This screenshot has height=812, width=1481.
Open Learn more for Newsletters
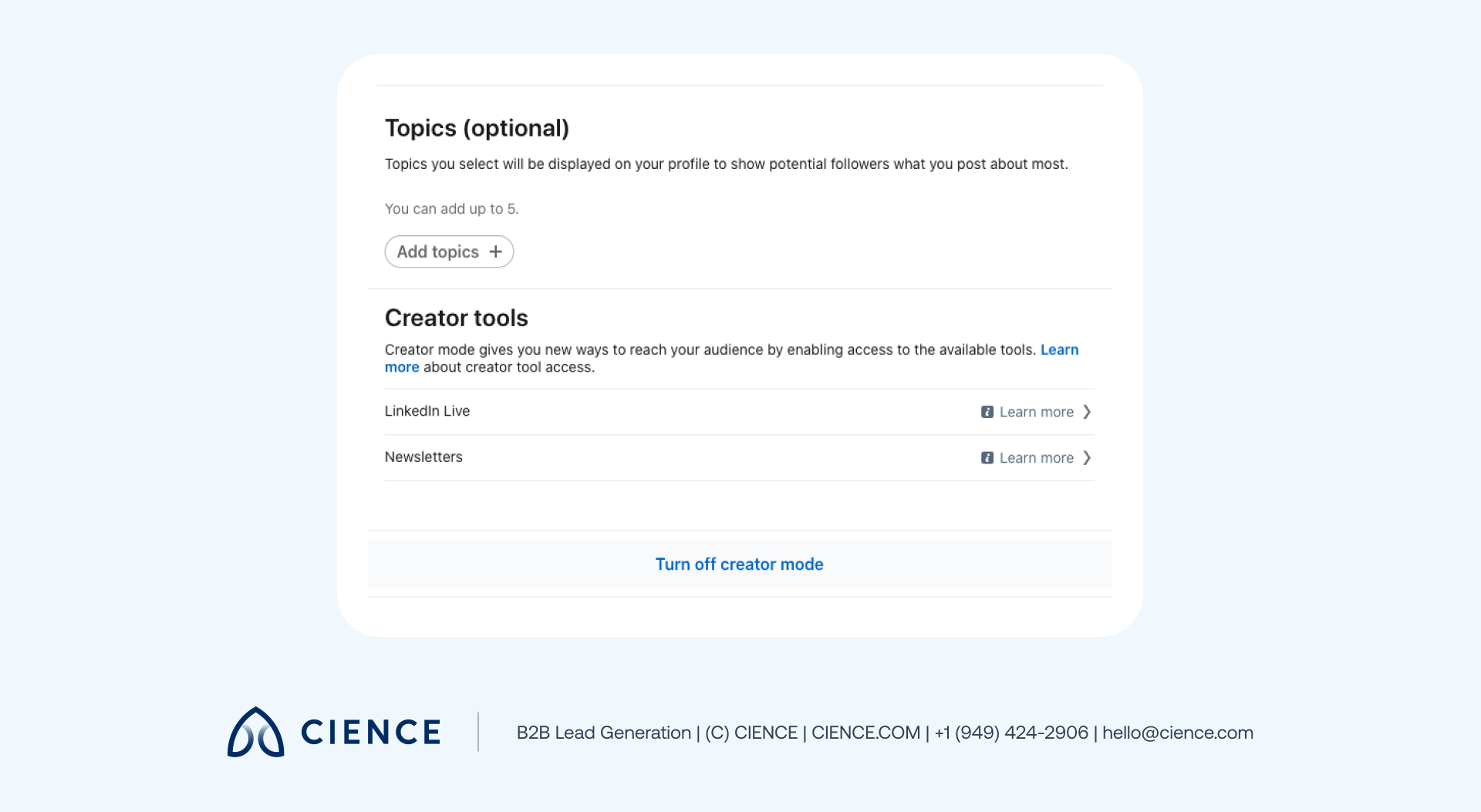coord(1036,458)
